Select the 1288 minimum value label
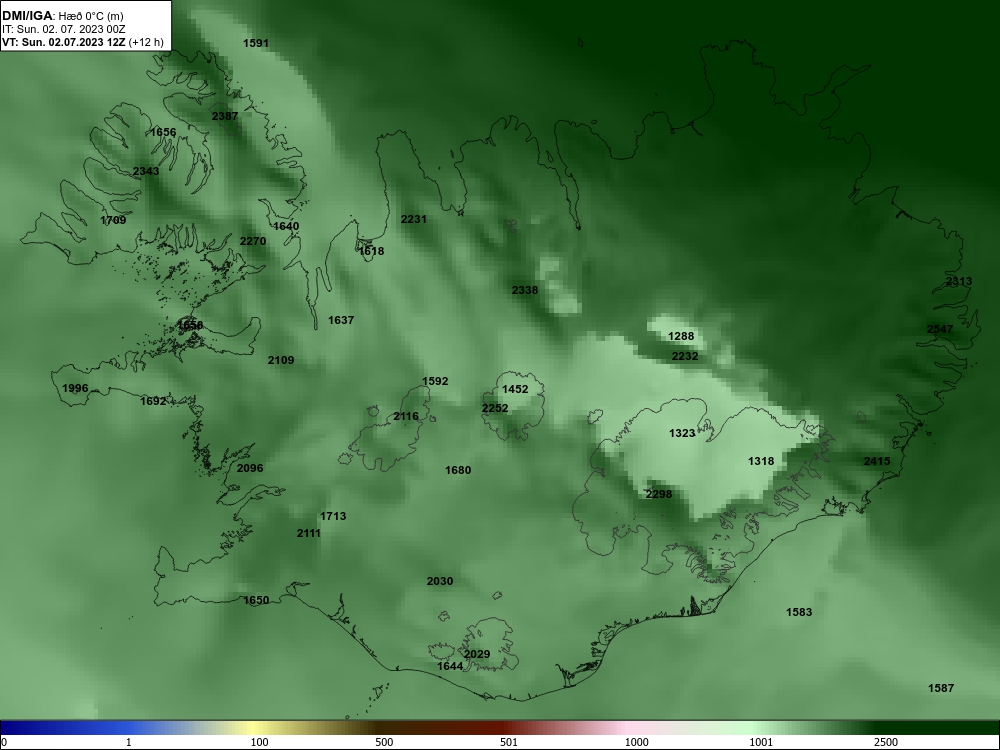 click(x=681, y=336)
